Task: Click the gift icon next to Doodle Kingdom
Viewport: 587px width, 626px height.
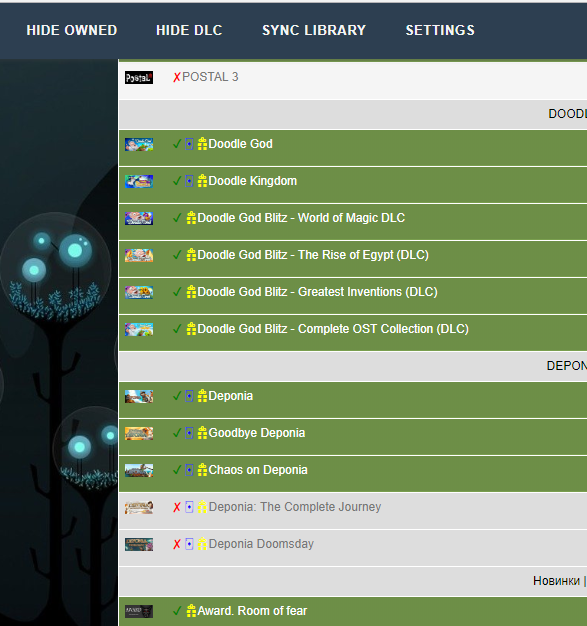Action: tap(202, 181)
